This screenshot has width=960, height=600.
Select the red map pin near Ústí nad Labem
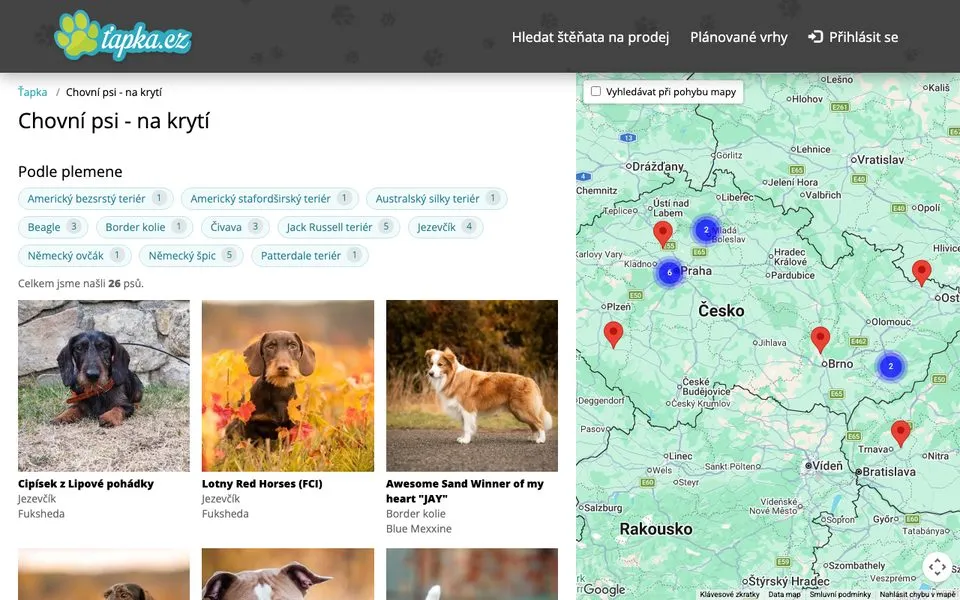click(x=662, y=234)
